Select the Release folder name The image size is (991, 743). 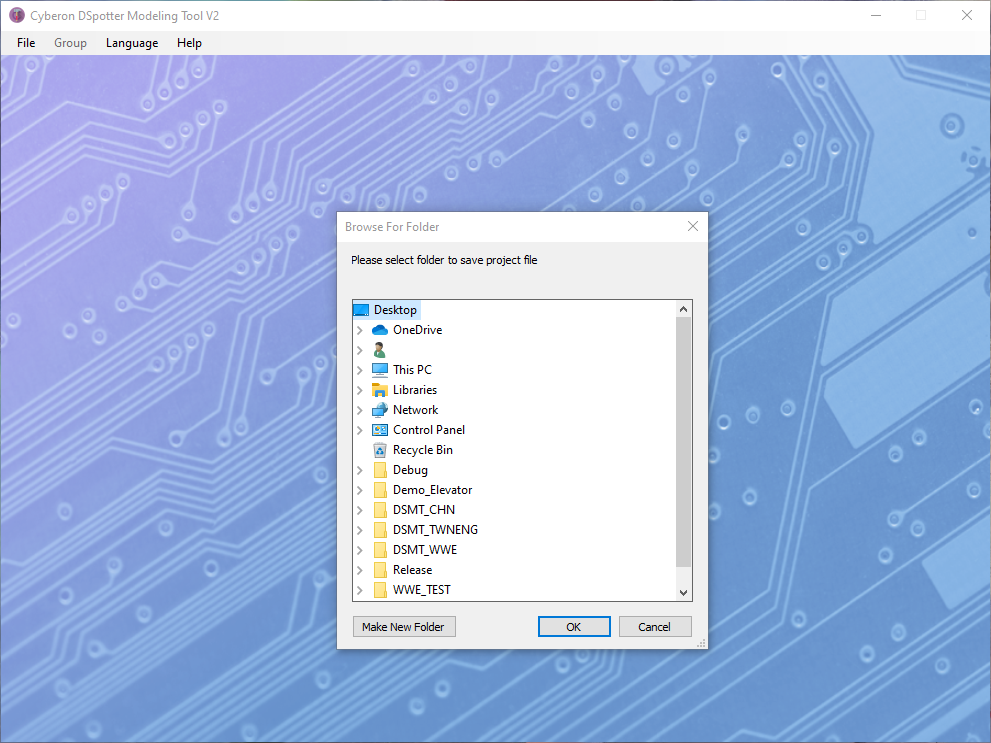click(x=412, y=570)
